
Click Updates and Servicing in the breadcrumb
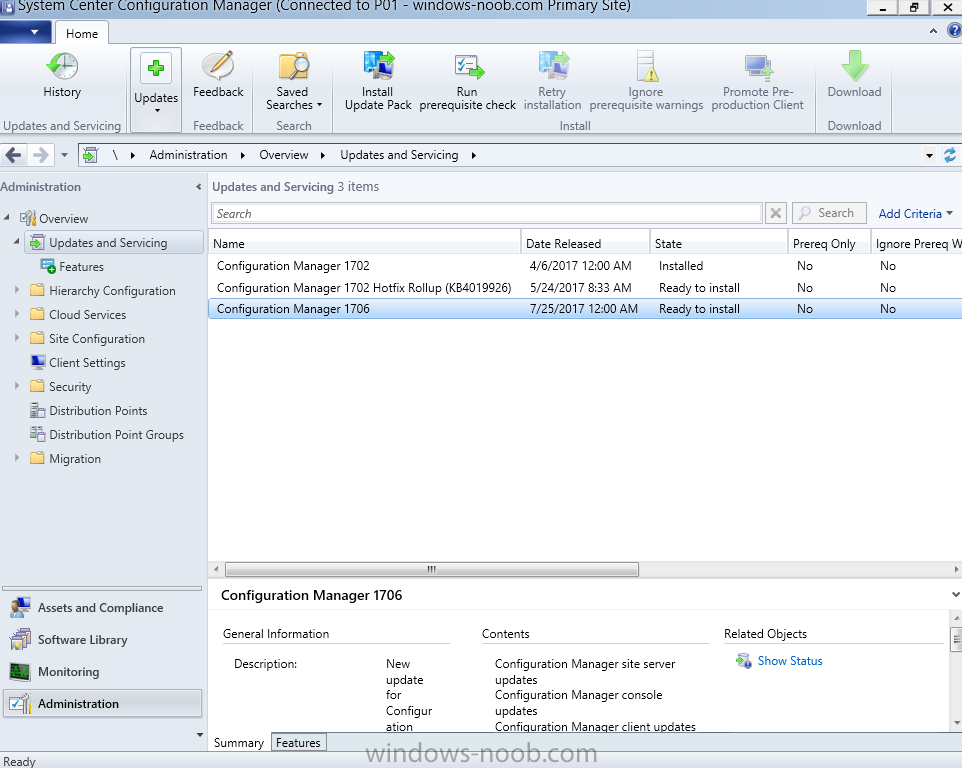tap(399, 155)
